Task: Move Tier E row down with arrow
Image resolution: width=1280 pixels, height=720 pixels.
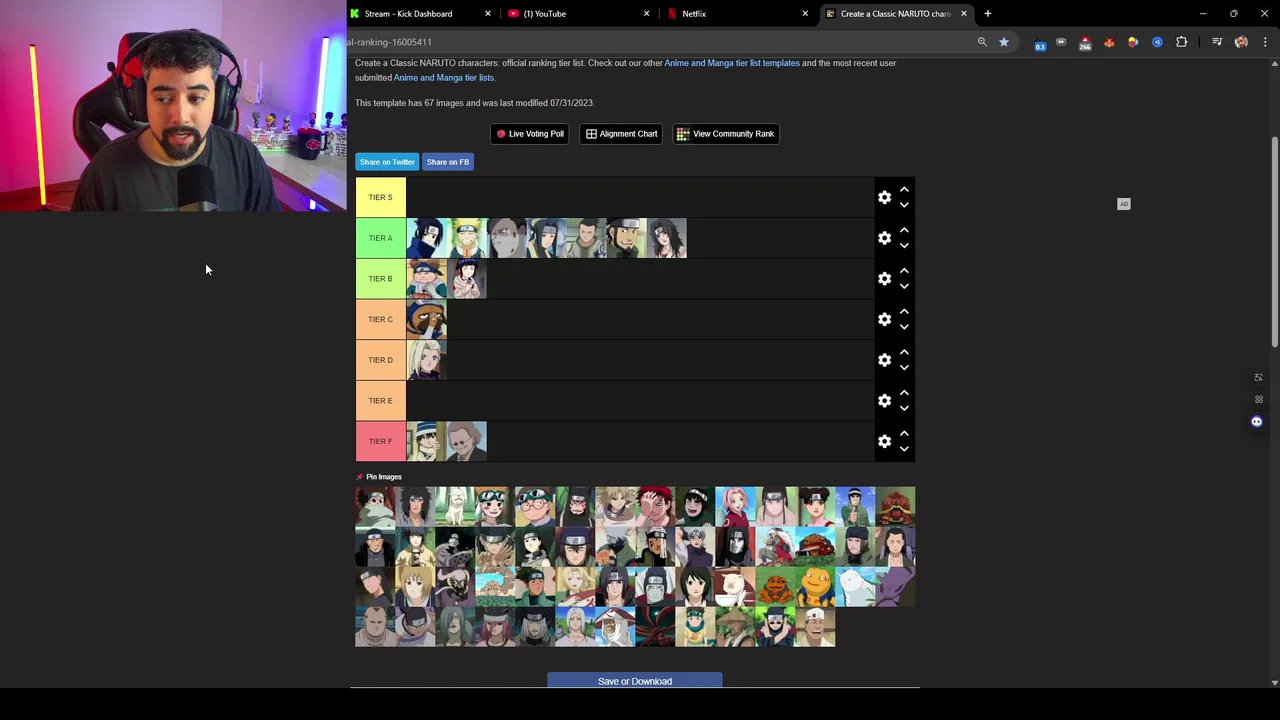Action: (x=904, y=409)
